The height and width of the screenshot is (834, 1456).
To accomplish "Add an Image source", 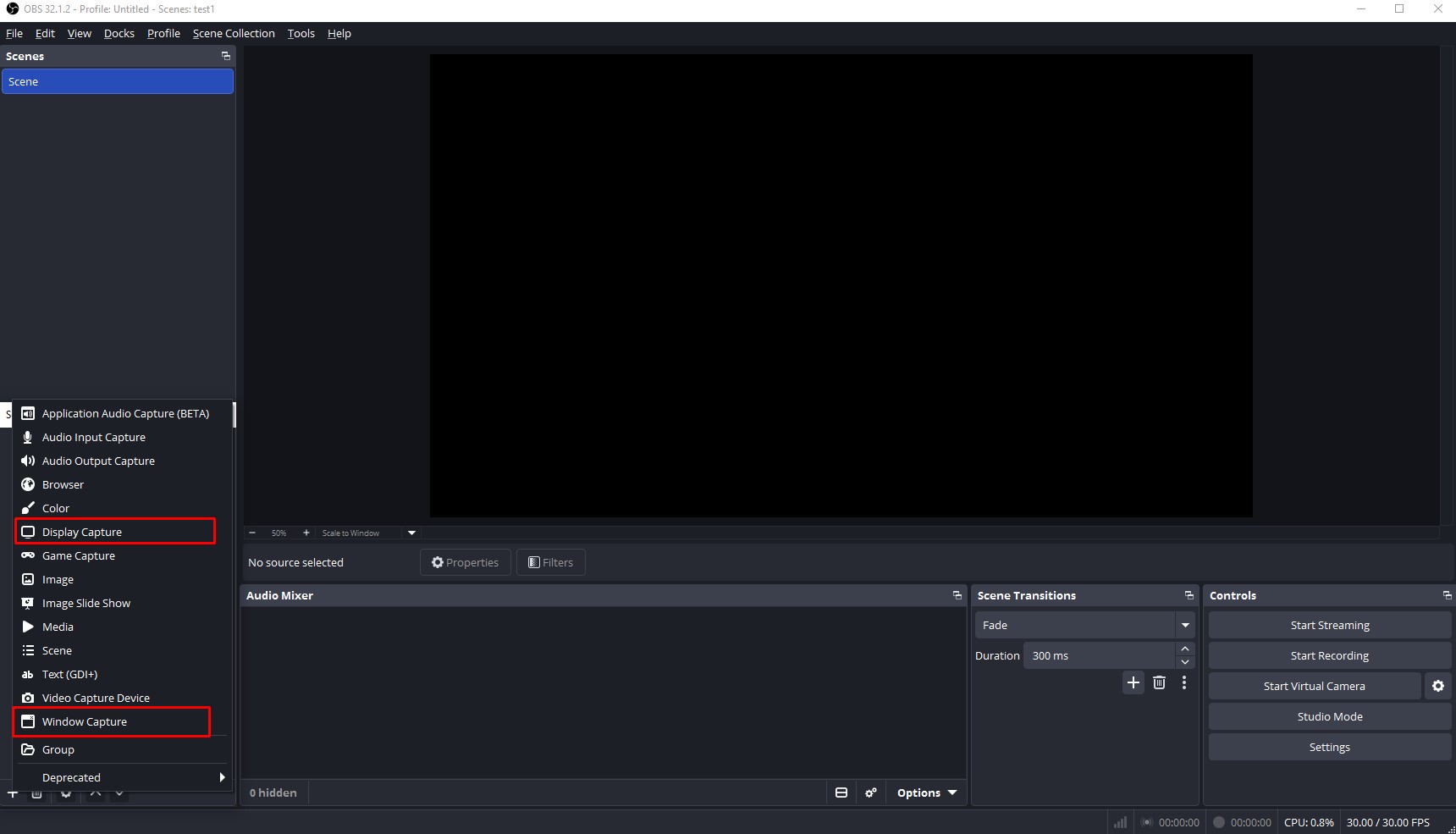I will tap(122, 579).
